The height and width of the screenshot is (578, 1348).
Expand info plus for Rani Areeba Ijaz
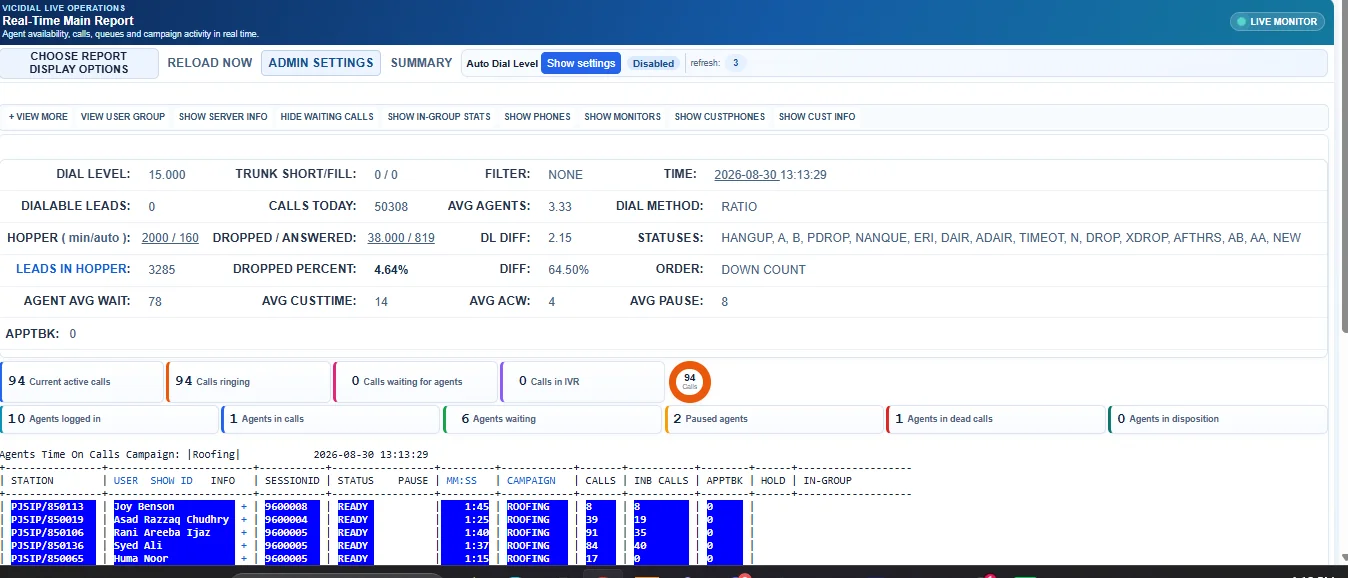[x=243, y=533]
